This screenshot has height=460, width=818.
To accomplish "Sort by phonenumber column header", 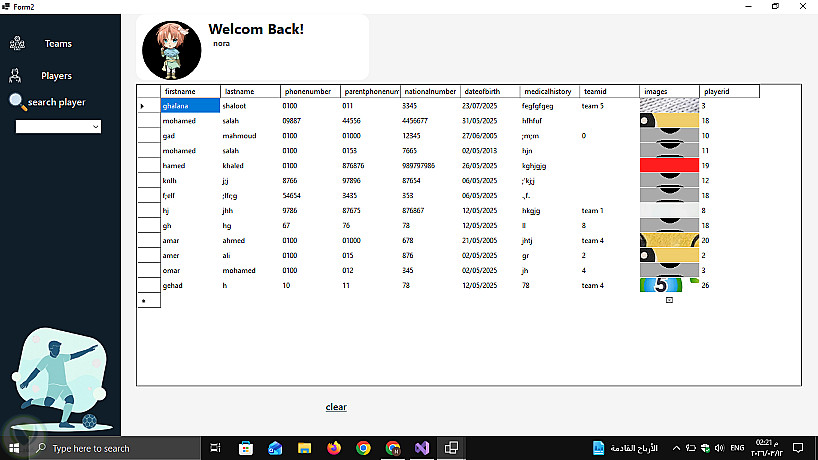I will point(310,91).
